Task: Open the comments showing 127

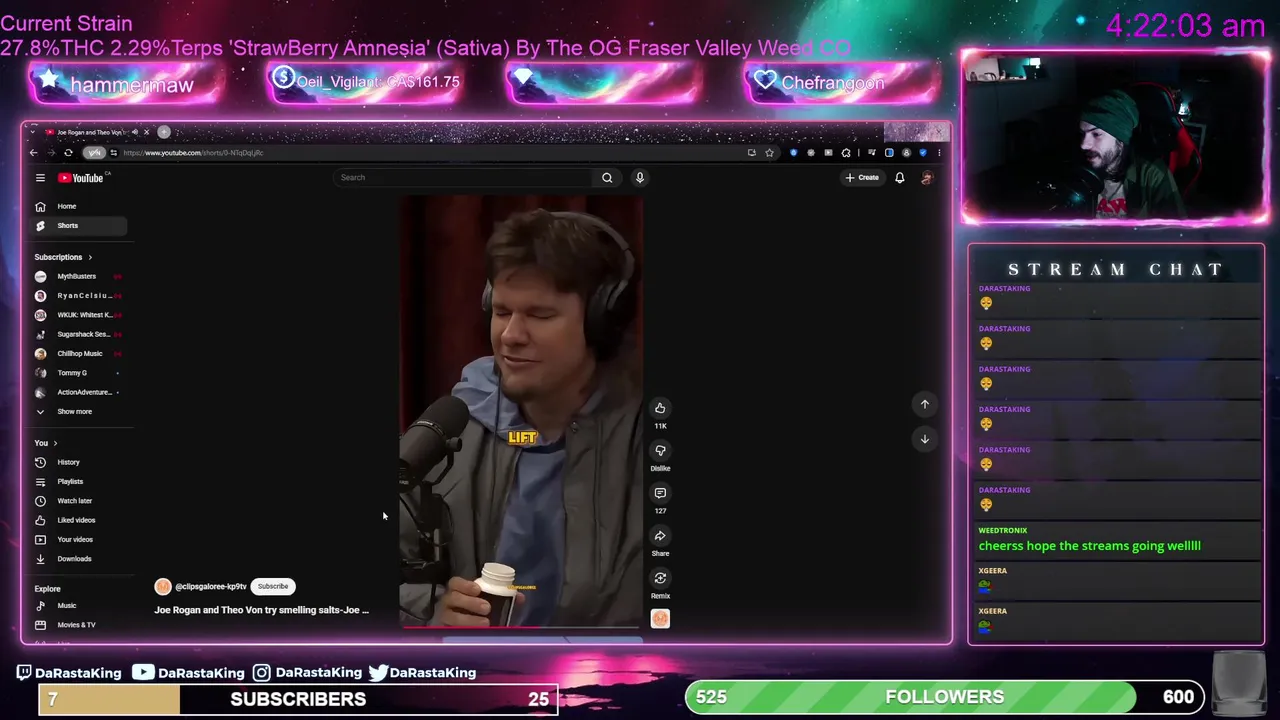Action: coord(660,493)
